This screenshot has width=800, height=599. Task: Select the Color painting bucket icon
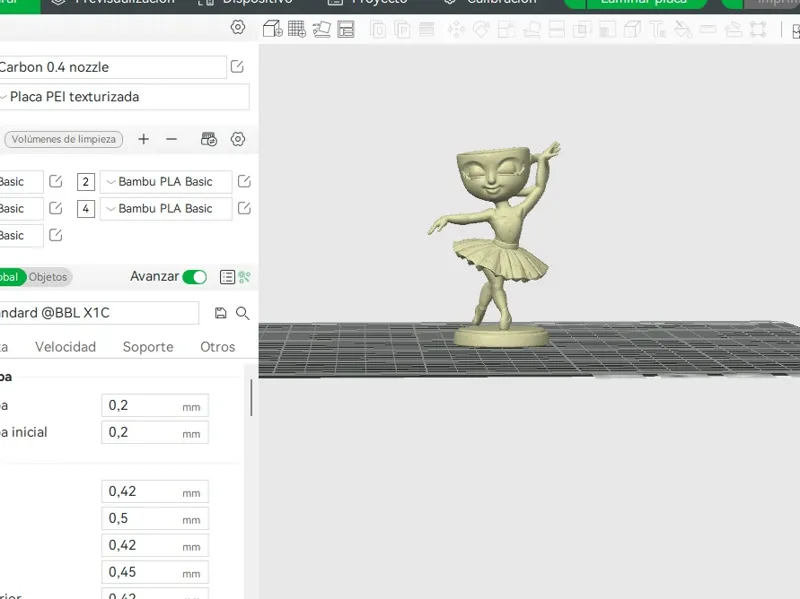[x=683, y=30]
